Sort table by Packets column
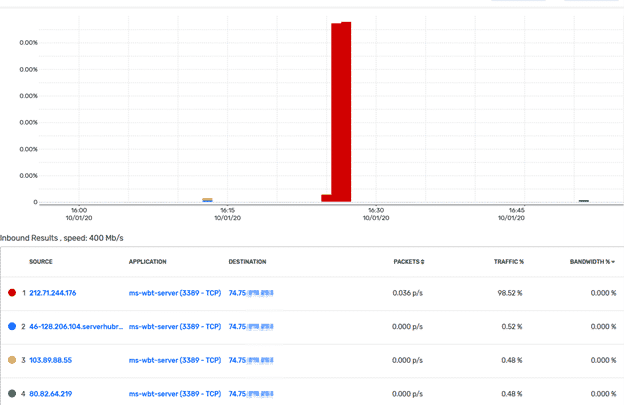 click(x=409, y=262)
